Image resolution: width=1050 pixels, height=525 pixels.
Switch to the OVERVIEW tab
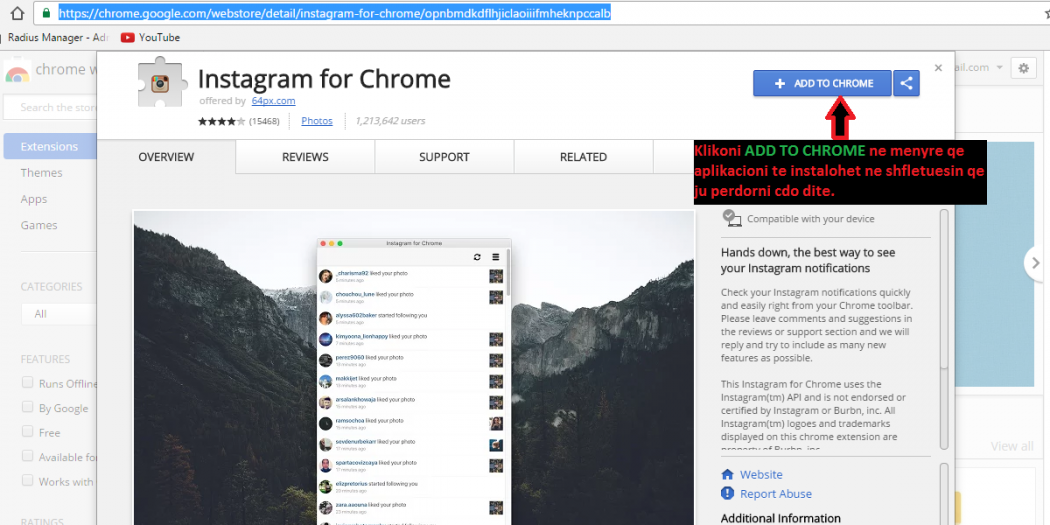click(166, 157)
